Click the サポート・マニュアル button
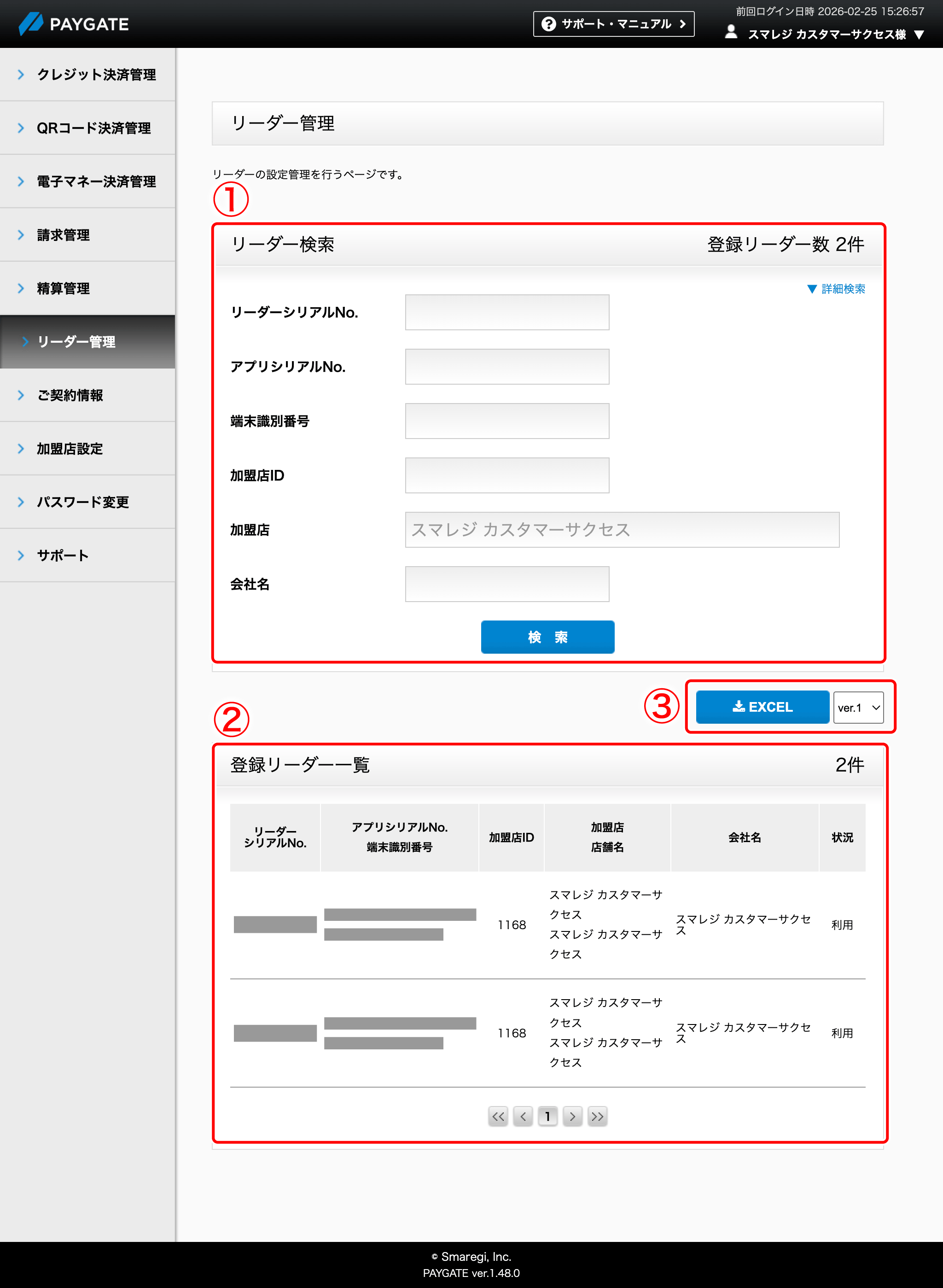The image size is (943, 1288). [613, 24]
